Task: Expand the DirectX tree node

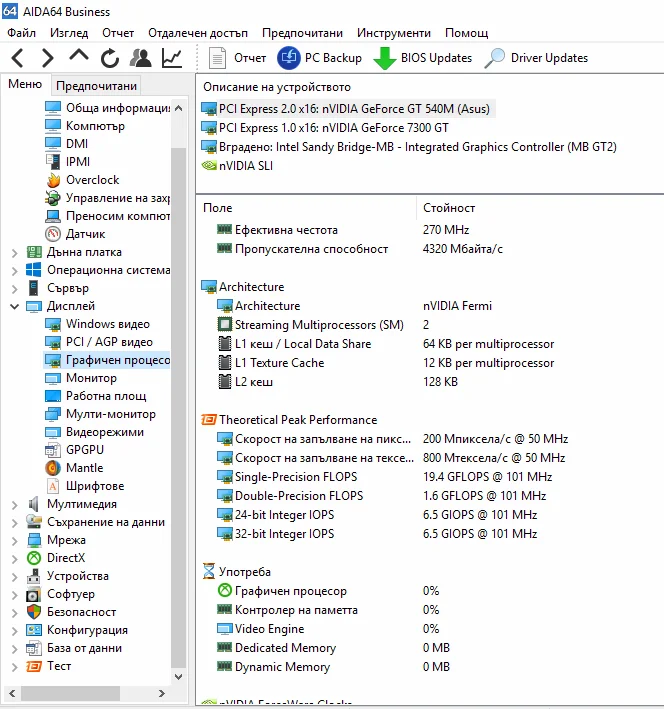Action: [x=14, y=559]
